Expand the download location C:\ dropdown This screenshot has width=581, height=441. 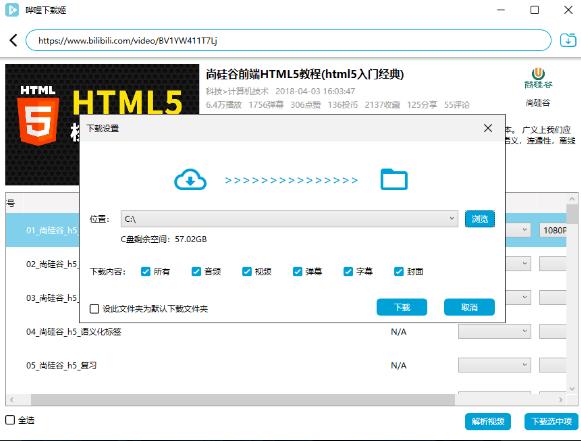tap(289, 219)
